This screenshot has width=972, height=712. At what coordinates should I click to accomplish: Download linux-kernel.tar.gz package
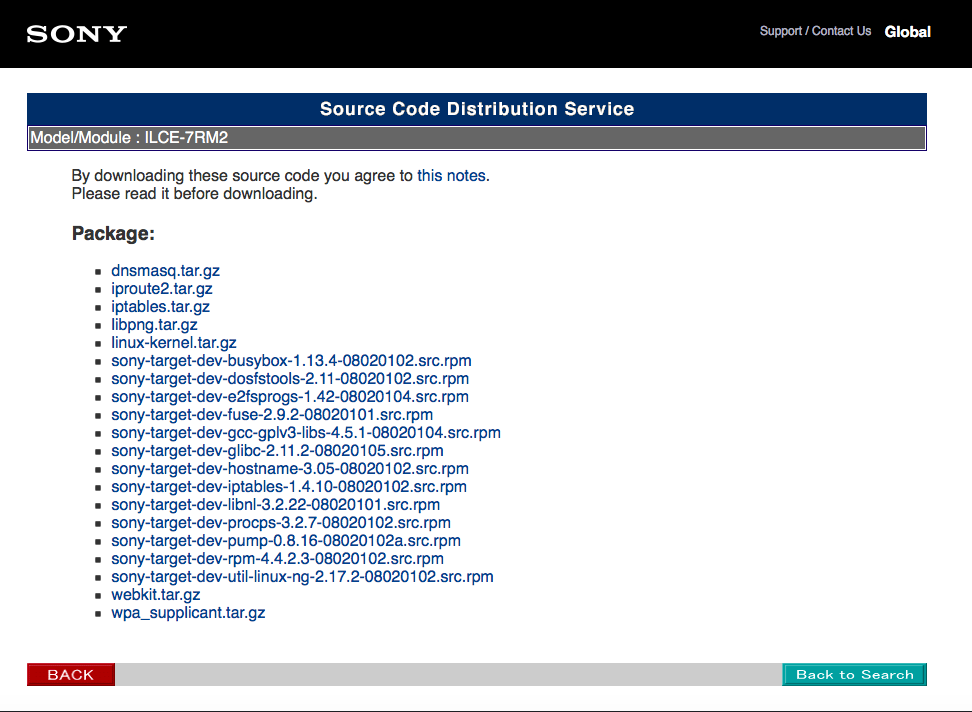click(x=174, y=343)
